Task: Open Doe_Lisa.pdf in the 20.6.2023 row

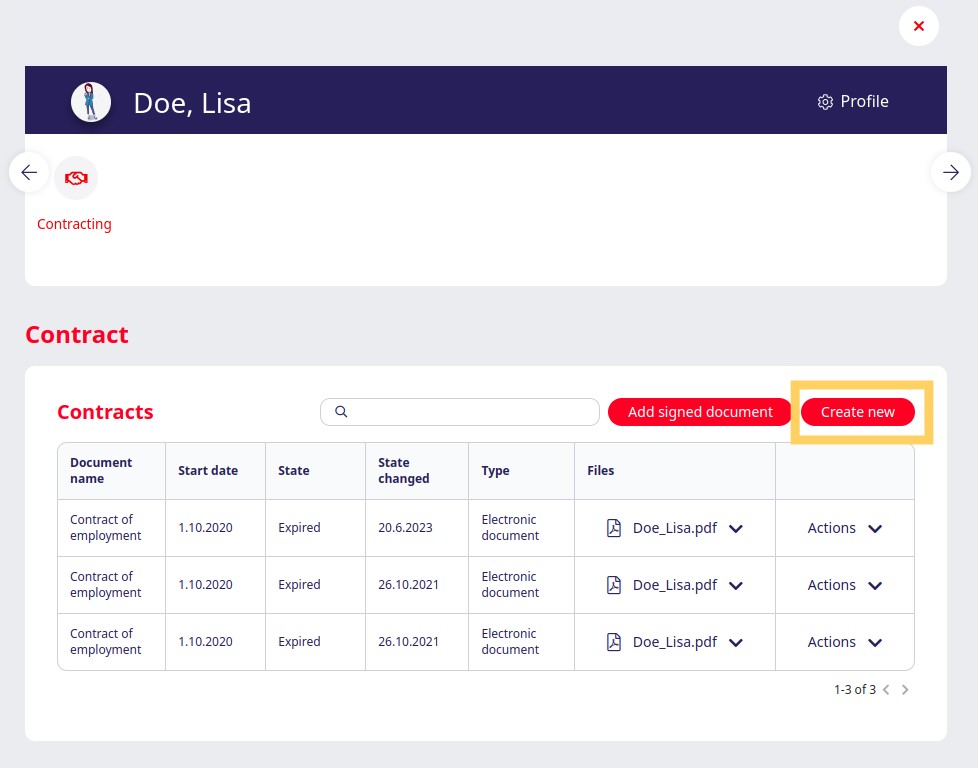Action: point(675,528)
